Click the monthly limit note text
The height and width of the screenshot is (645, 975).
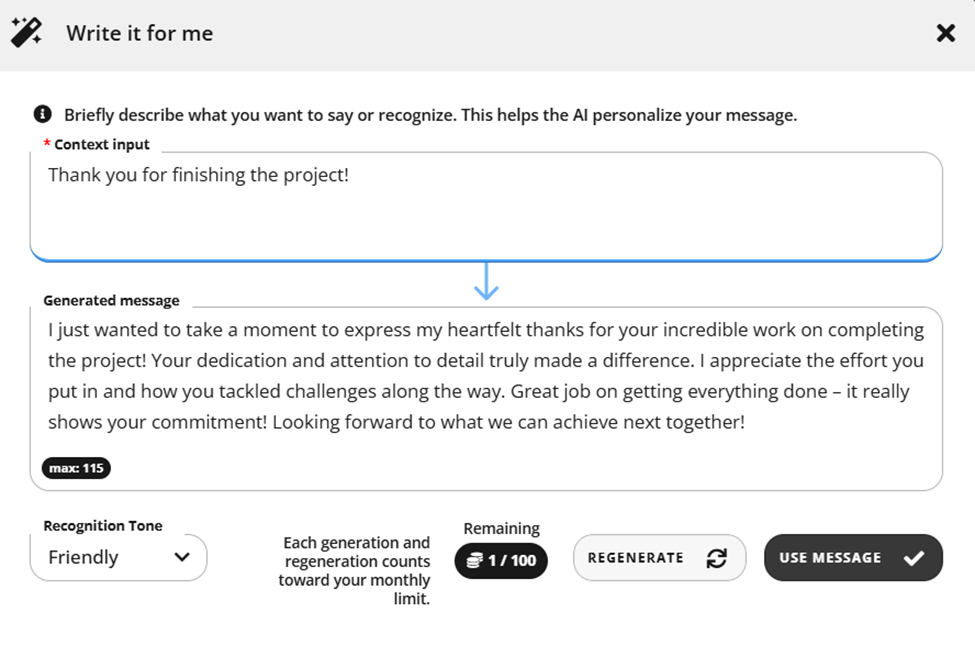[354, 570]
